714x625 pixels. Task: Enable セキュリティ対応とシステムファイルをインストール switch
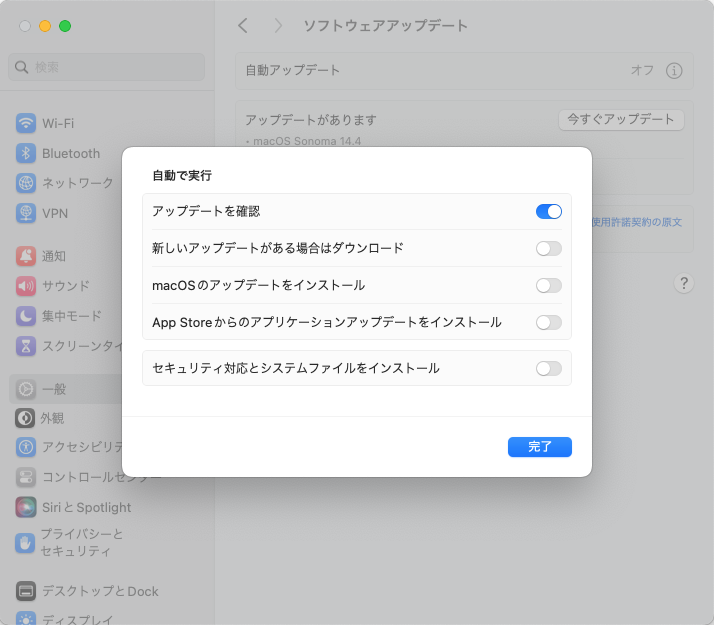coord(549,368)
